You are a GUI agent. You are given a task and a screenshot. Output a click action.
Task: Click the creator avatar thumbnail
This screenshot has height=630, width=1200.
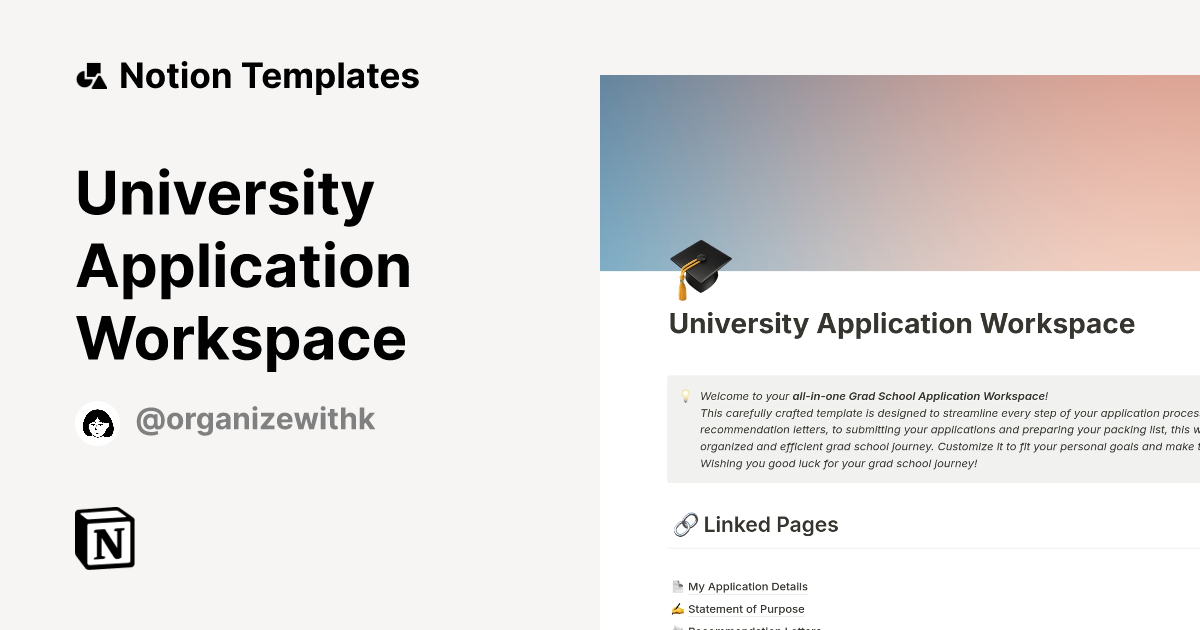[97, 420]
